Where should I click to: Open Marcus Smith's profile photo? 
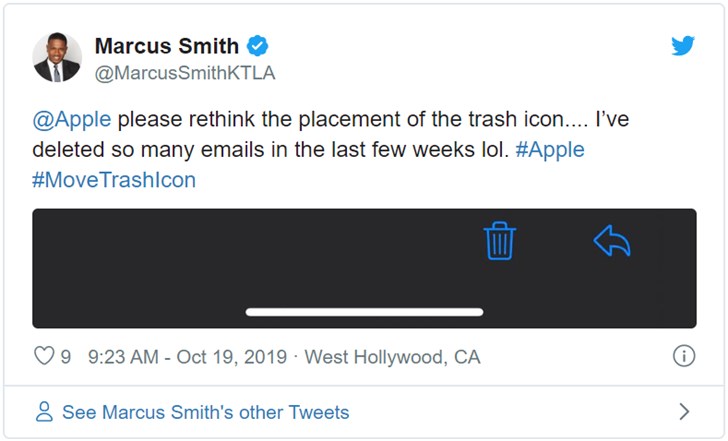57,58
